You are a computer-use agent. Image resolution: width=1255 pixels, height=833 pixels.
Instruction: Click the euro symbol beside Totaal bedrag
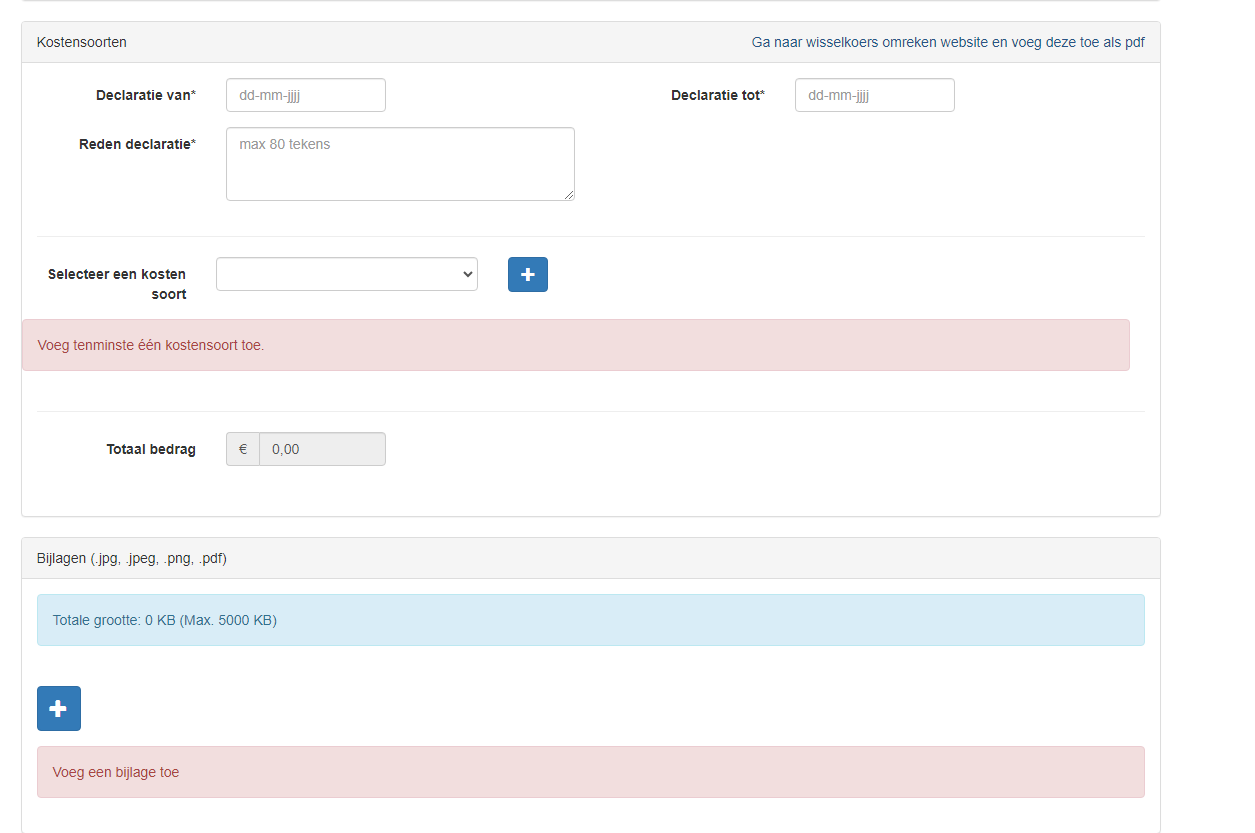(243, 449)
